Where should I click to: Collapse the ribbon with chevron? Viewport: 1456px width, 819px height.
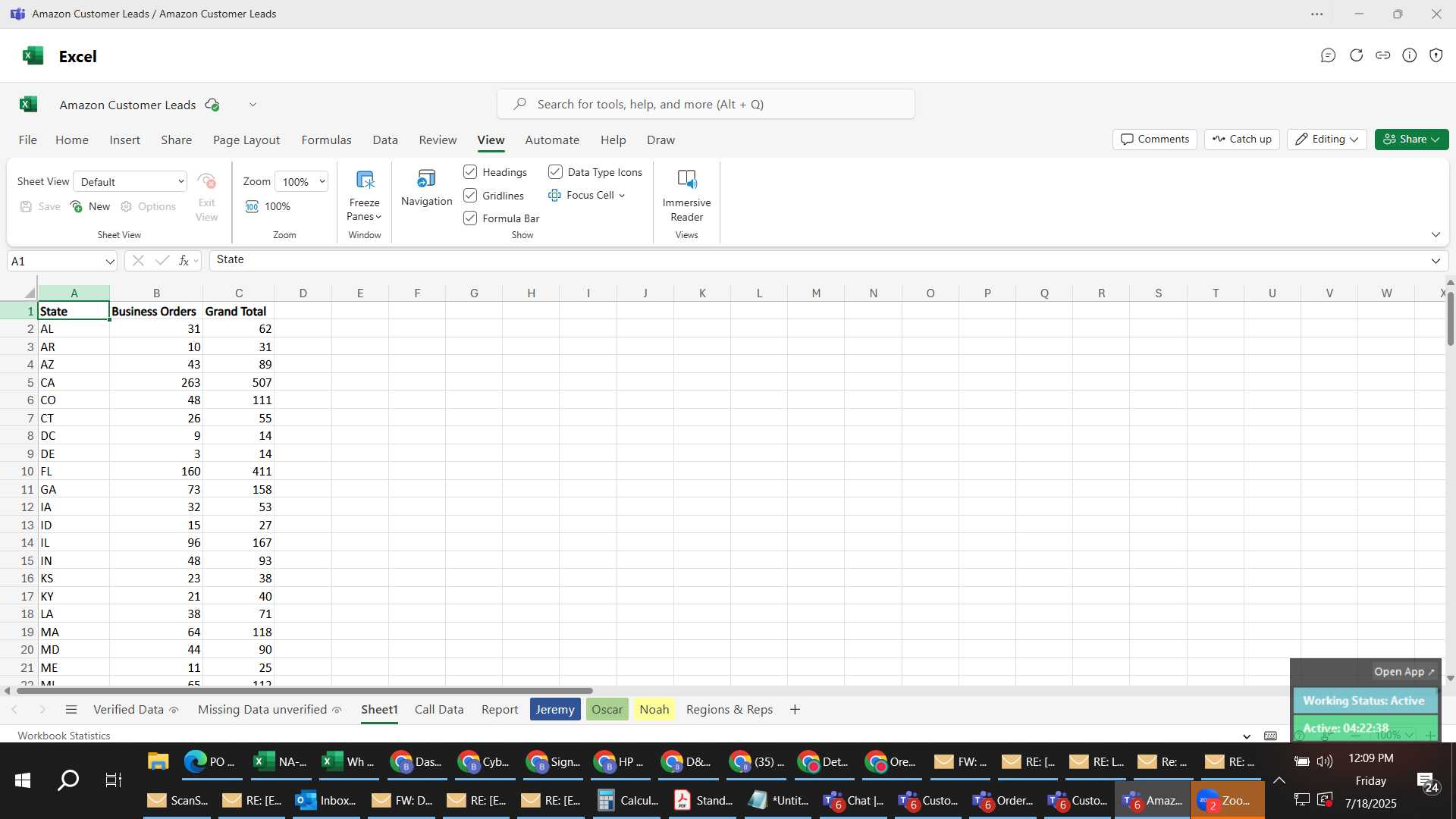click(1436, 235)
